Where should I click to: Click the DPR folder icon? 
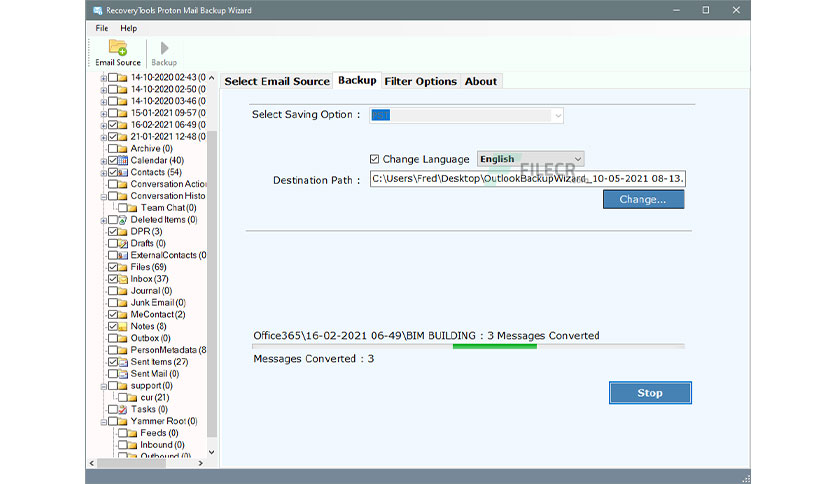click(x=123, y=231)
